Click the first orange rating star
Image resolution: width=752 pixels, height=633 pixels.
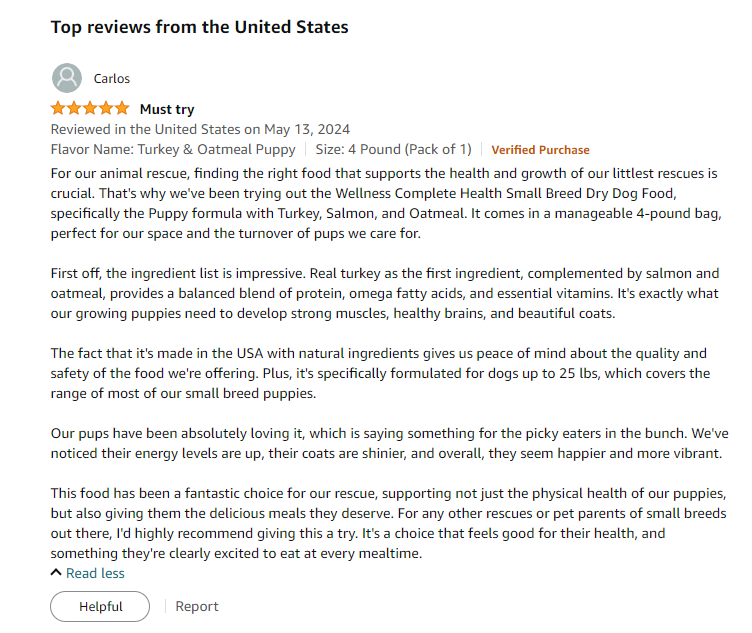click(x=58, y=108)
